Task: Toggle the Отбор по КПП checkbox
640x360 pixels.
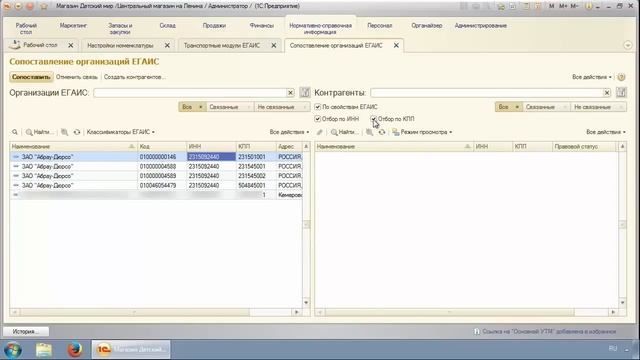Action: pyautogui.click(x=373, y=119)
